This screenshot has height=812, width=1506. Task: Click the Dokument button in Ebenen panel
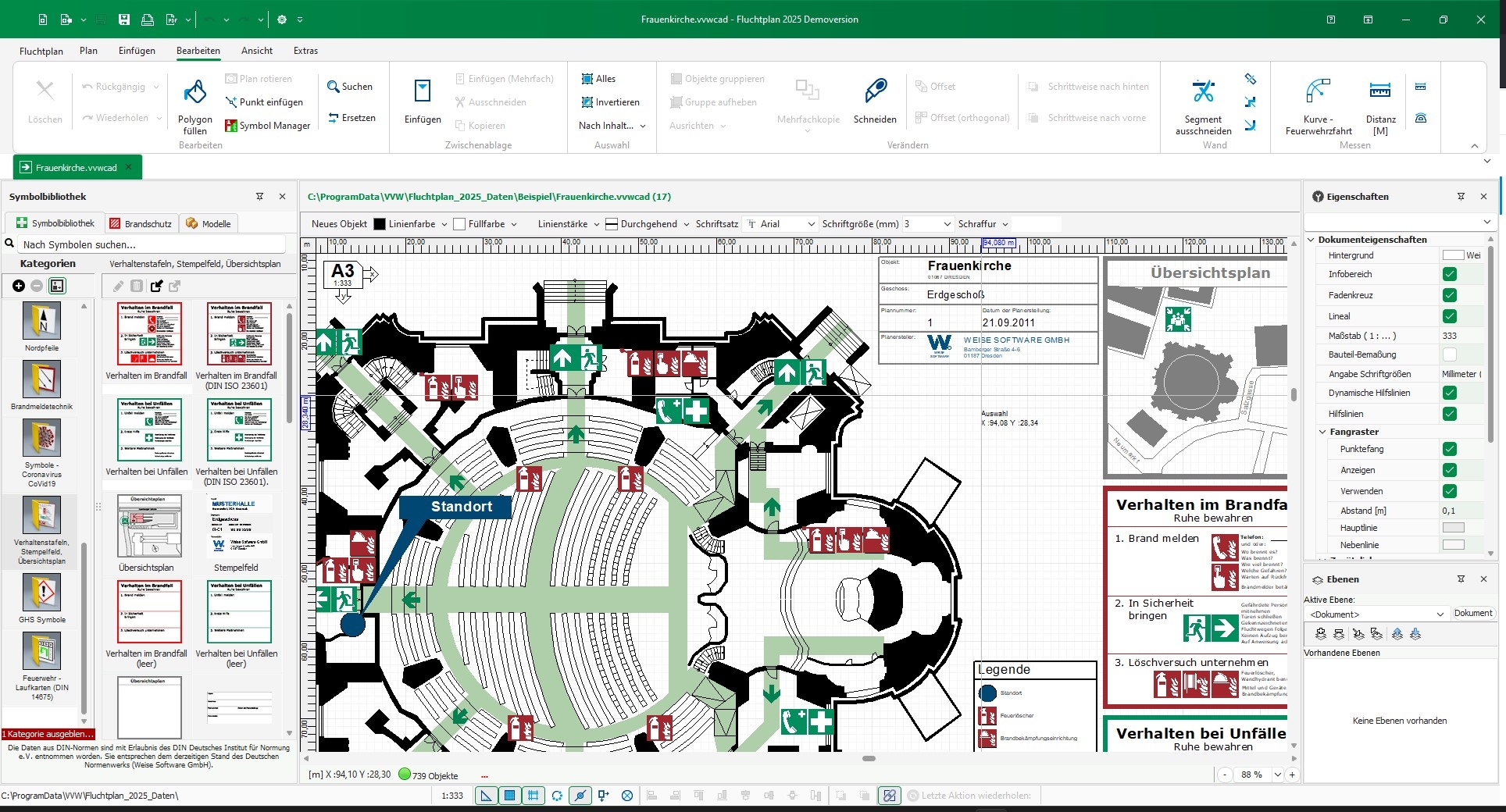pos(1473,614)
